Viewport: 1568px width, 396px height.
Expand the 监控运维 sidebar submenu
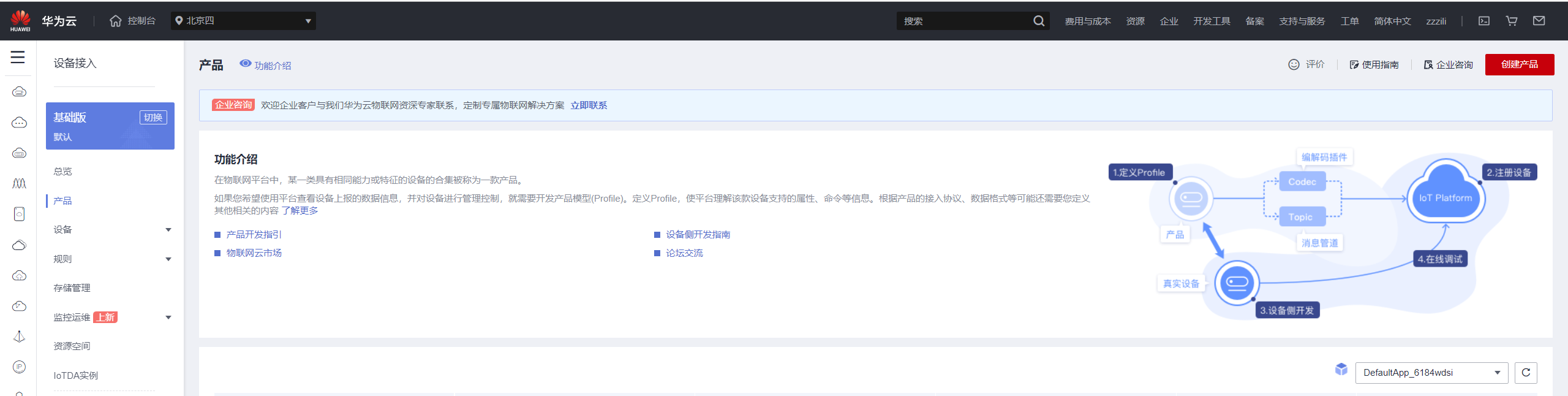pos(168,318)
